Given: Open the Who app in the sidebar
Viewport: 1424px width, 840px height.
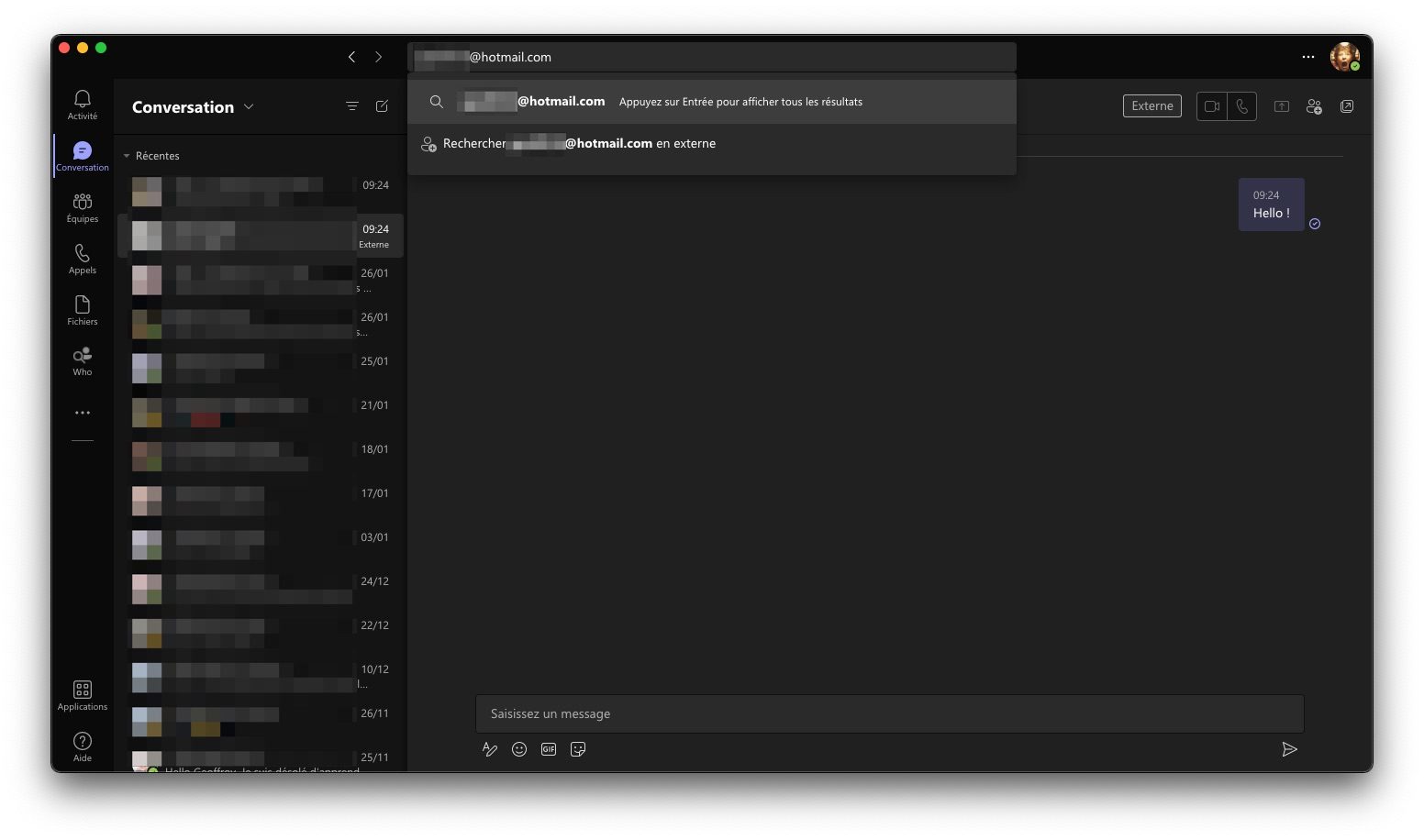Looking at the screenshot, I should [82, 360].
